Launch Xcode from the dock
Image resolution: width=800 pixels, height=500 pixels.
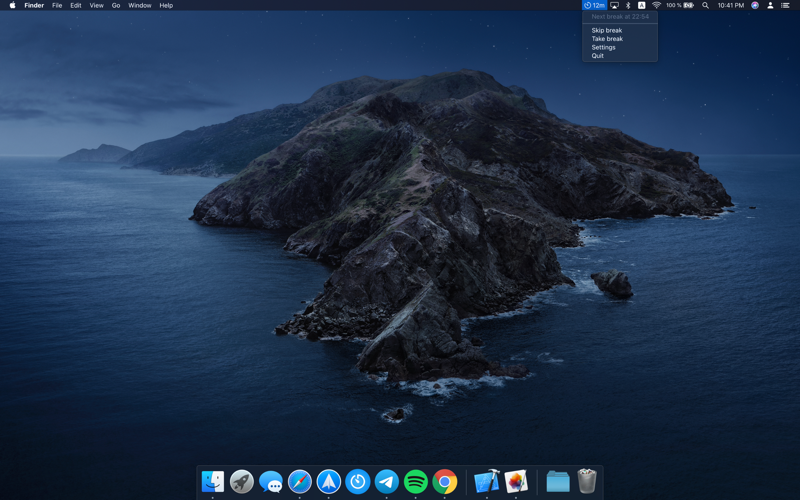[x=486, y=482]
